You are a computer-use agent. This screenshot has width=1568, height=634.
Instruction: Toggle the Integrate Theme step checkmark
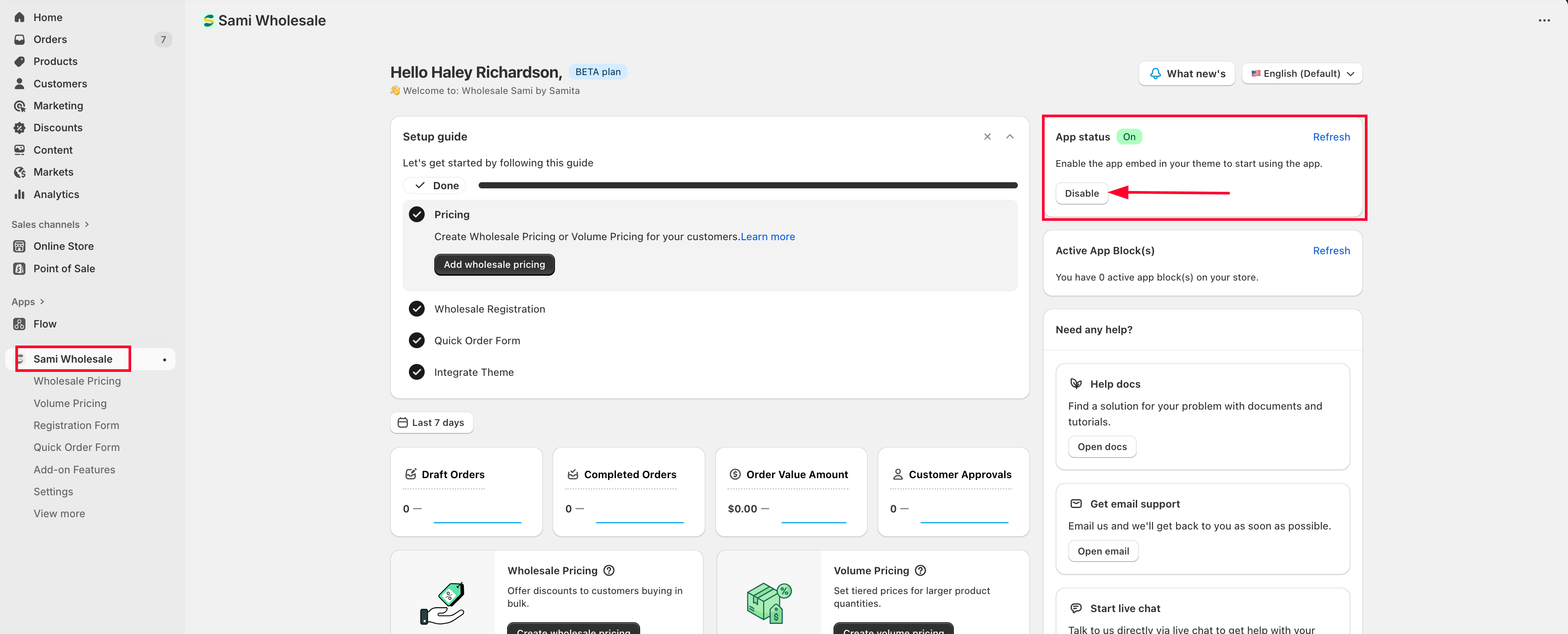point(416,372)
